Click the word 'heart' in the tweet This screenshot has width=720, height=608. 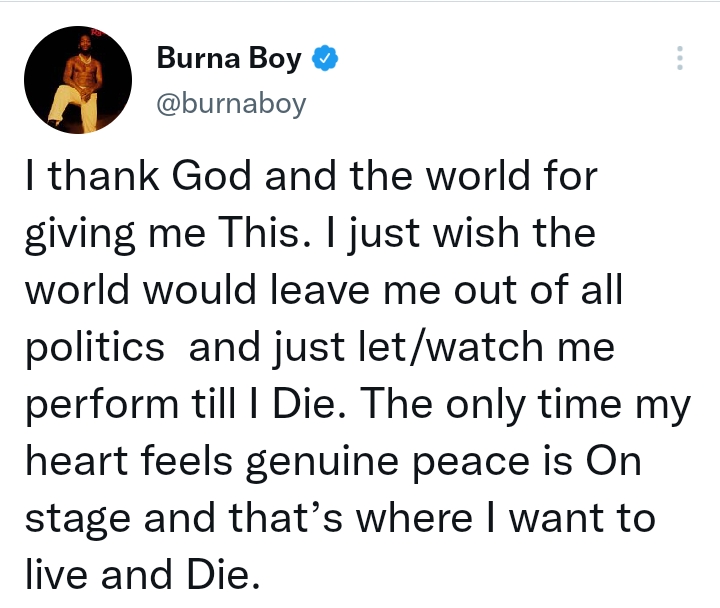[x=77, y=461]
